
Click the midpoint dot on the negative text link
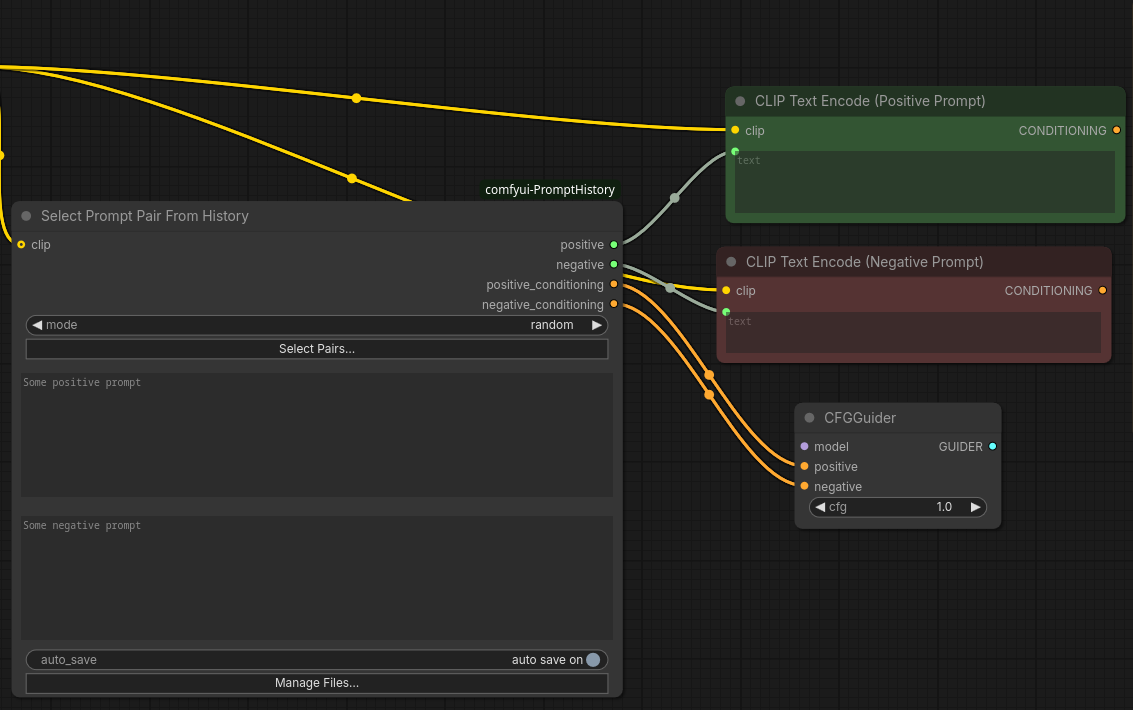click(x=670, y=288)
